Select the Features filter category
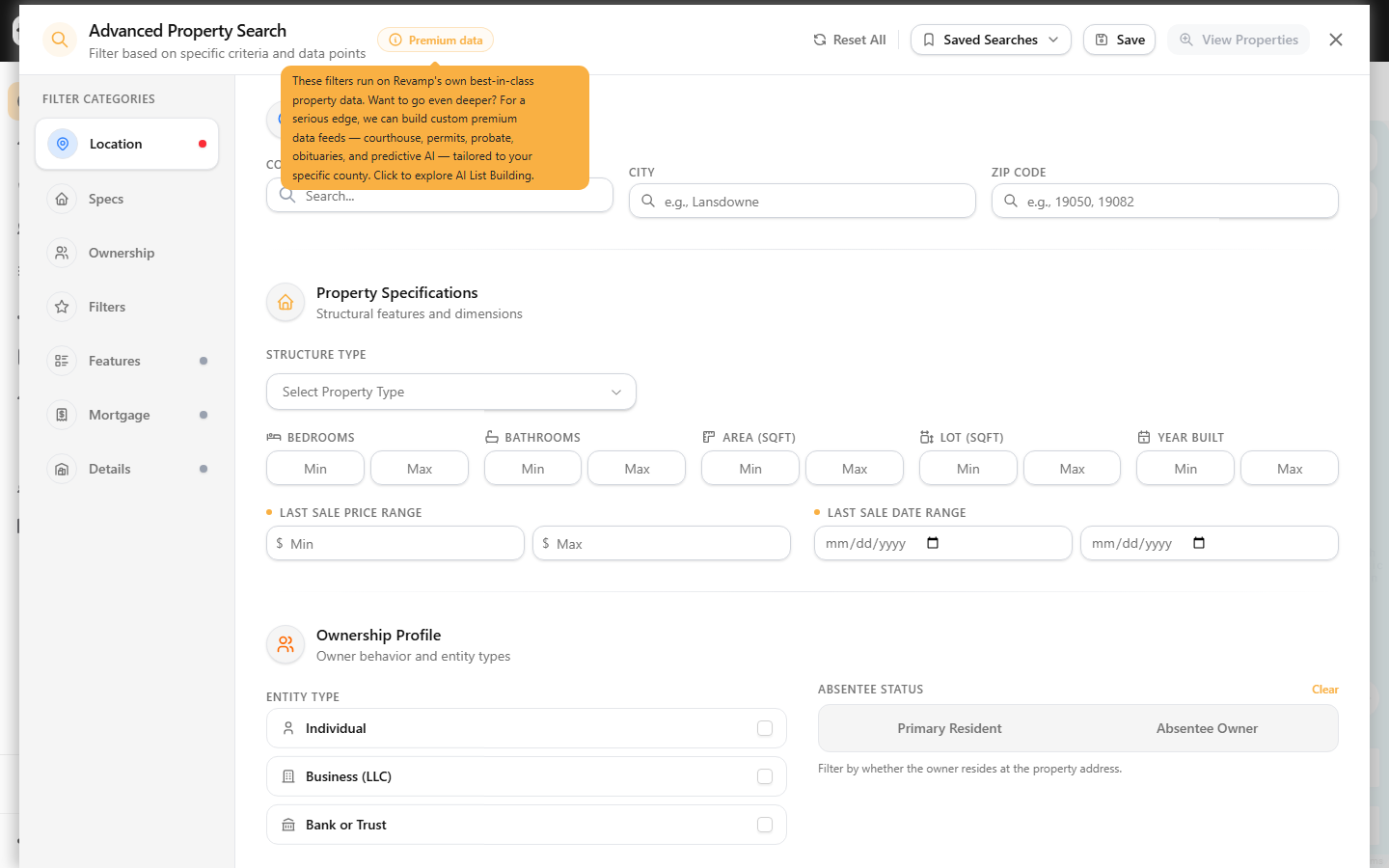Viewport: 1389px width, 868px height. coord(127,361)
